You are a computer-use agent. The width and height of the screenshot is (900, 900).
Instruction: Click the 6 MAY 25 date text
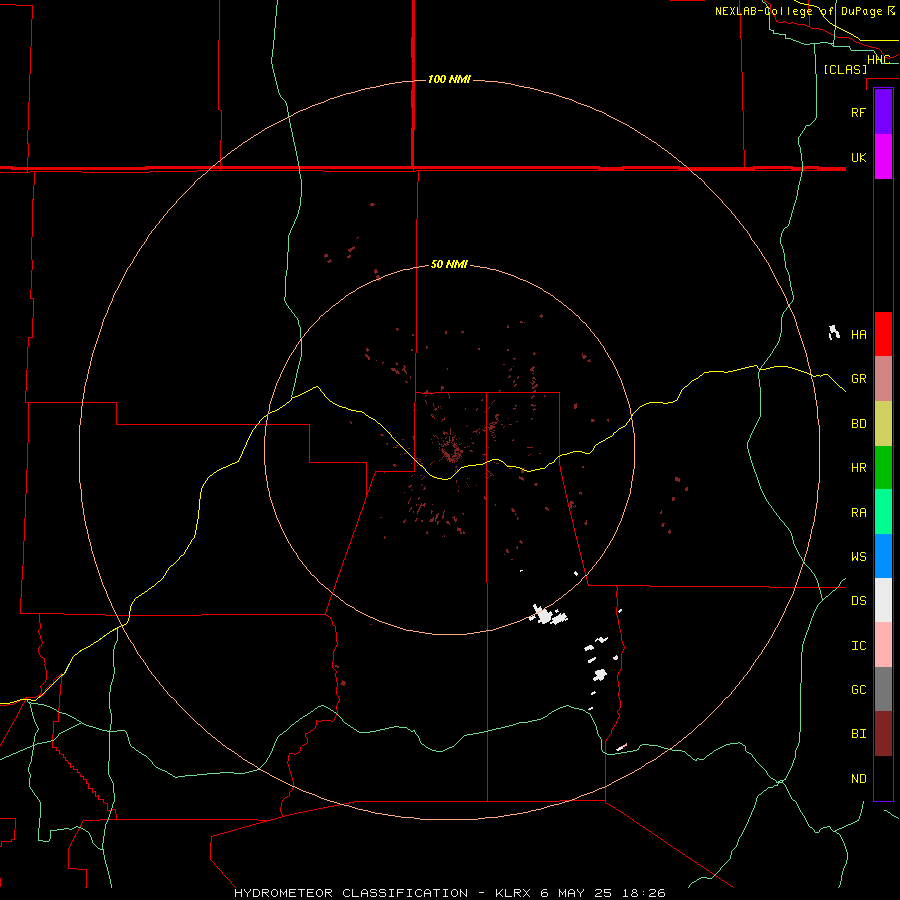[x=578, y=893]
